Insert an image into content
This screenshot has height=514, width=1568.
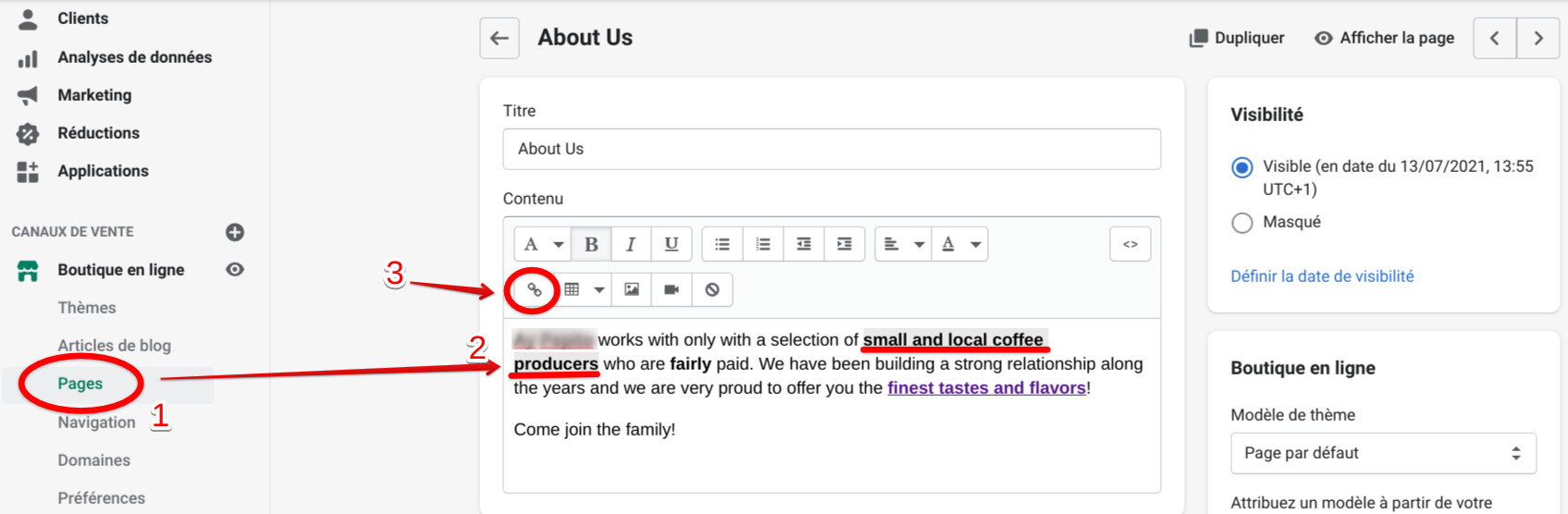coord(632,289)
